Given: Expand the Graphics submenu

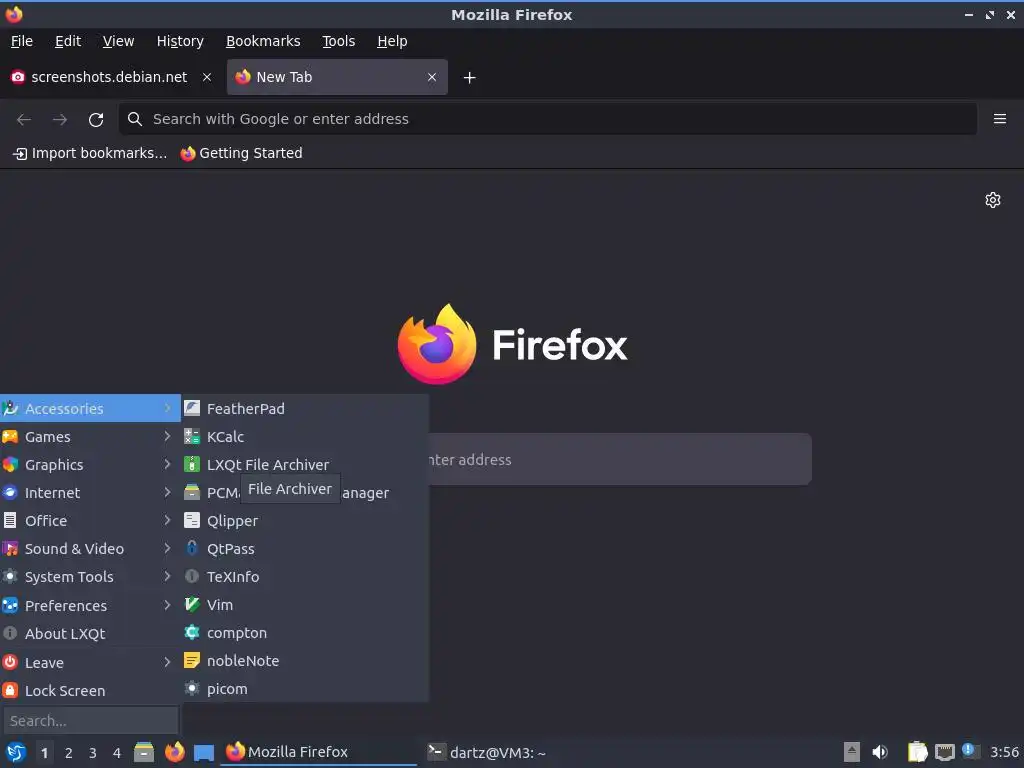Looking at the screenshot, I should (x=90, y=464).
